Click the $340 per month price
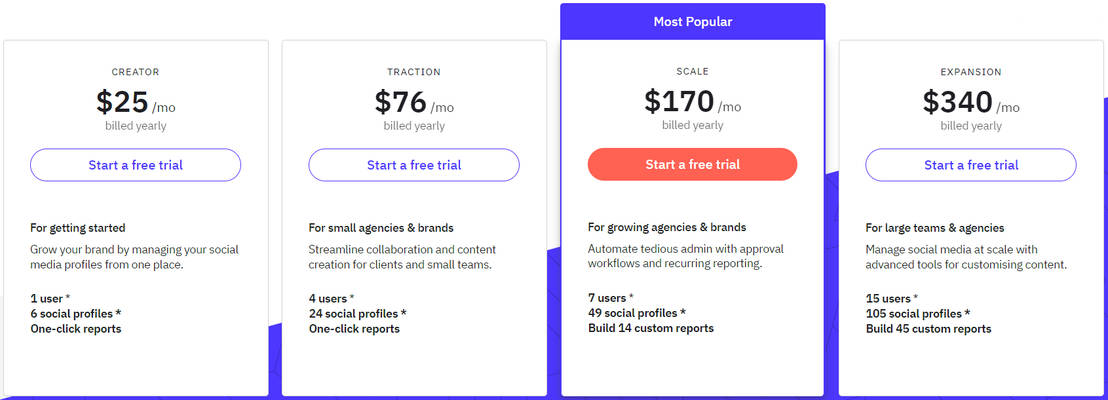1108x400 pixels. pyautogui.click(x=970, y=102)
